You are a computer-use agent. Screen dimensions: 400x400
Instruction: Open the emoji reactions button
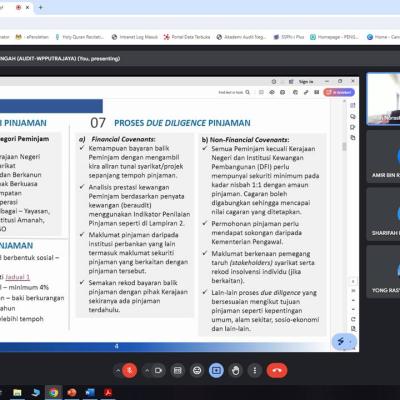tap(197, 370)
